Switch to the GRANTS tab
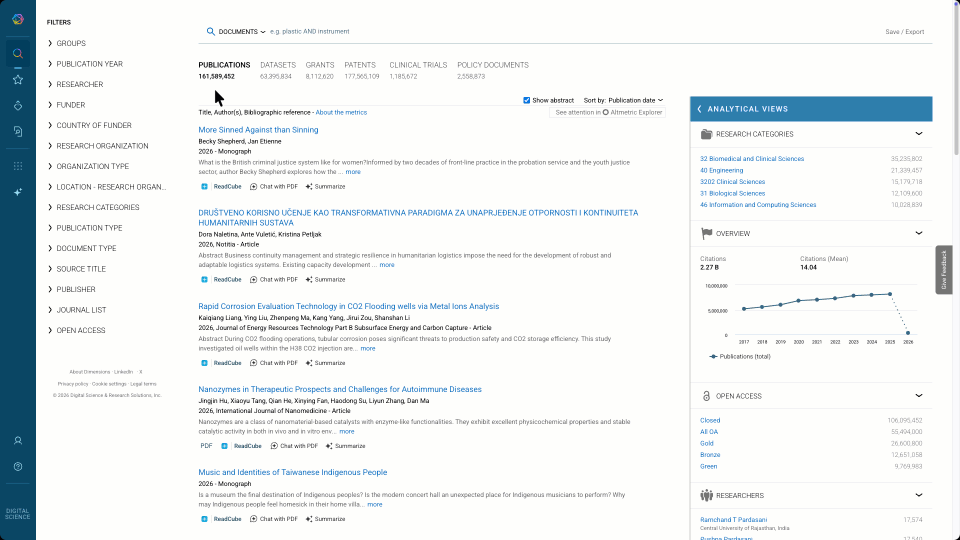 pyautogui.click(x=320, y=70)
